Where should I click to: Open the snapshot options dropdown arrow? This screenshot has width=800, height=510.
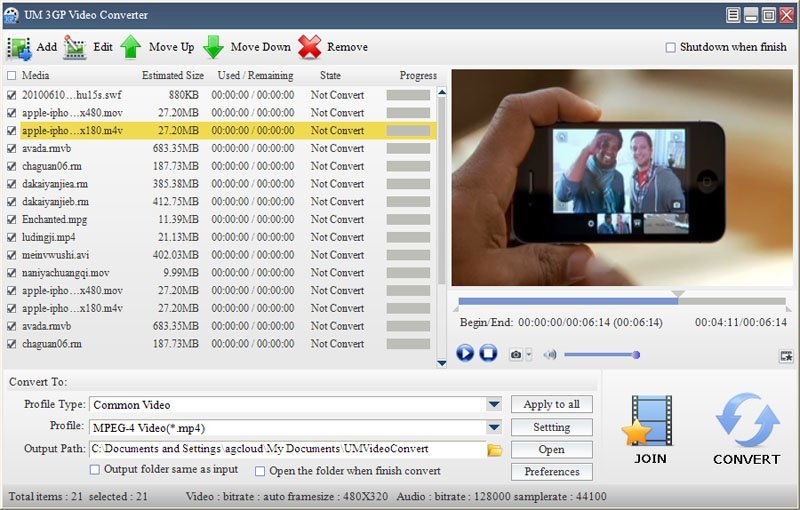(529, 354)
